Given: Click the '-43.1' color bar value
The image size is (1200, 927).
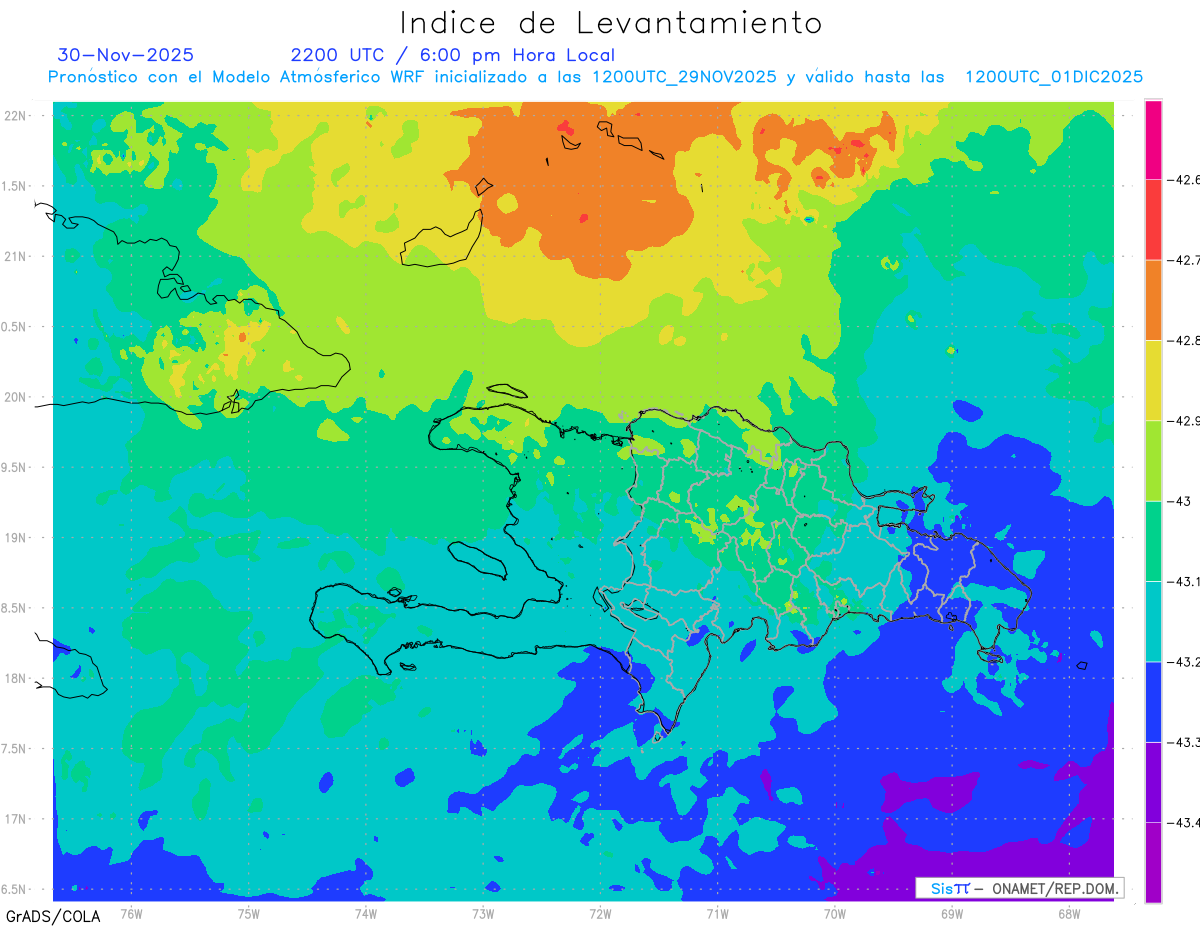Looking at the screenshot, I should [1184, 581].
